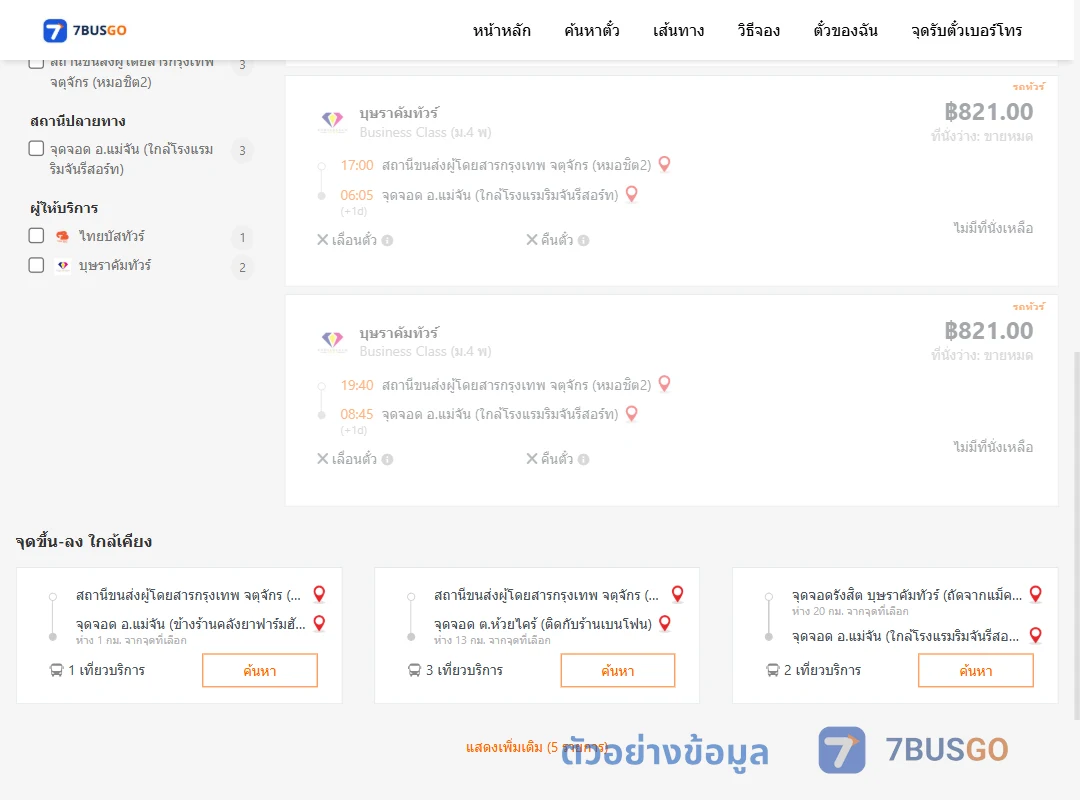Click the ฿821.00 price on the 19:40 trip
The width and height of the screenshot is (1080, 800).
tap(988, 331)
